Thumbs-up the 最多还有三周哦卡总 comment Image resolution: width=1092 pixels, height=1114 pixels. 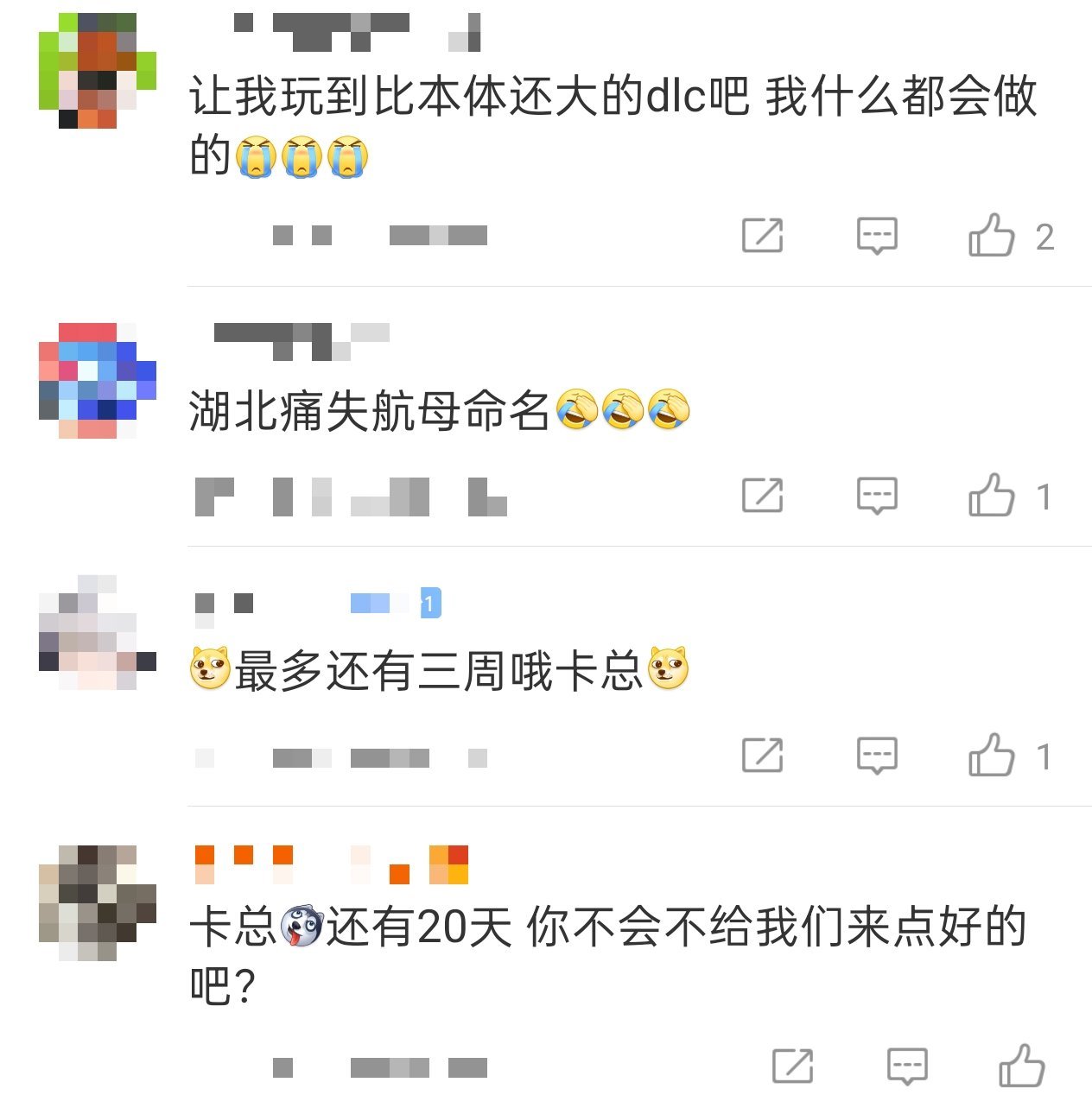click(991, 755)
